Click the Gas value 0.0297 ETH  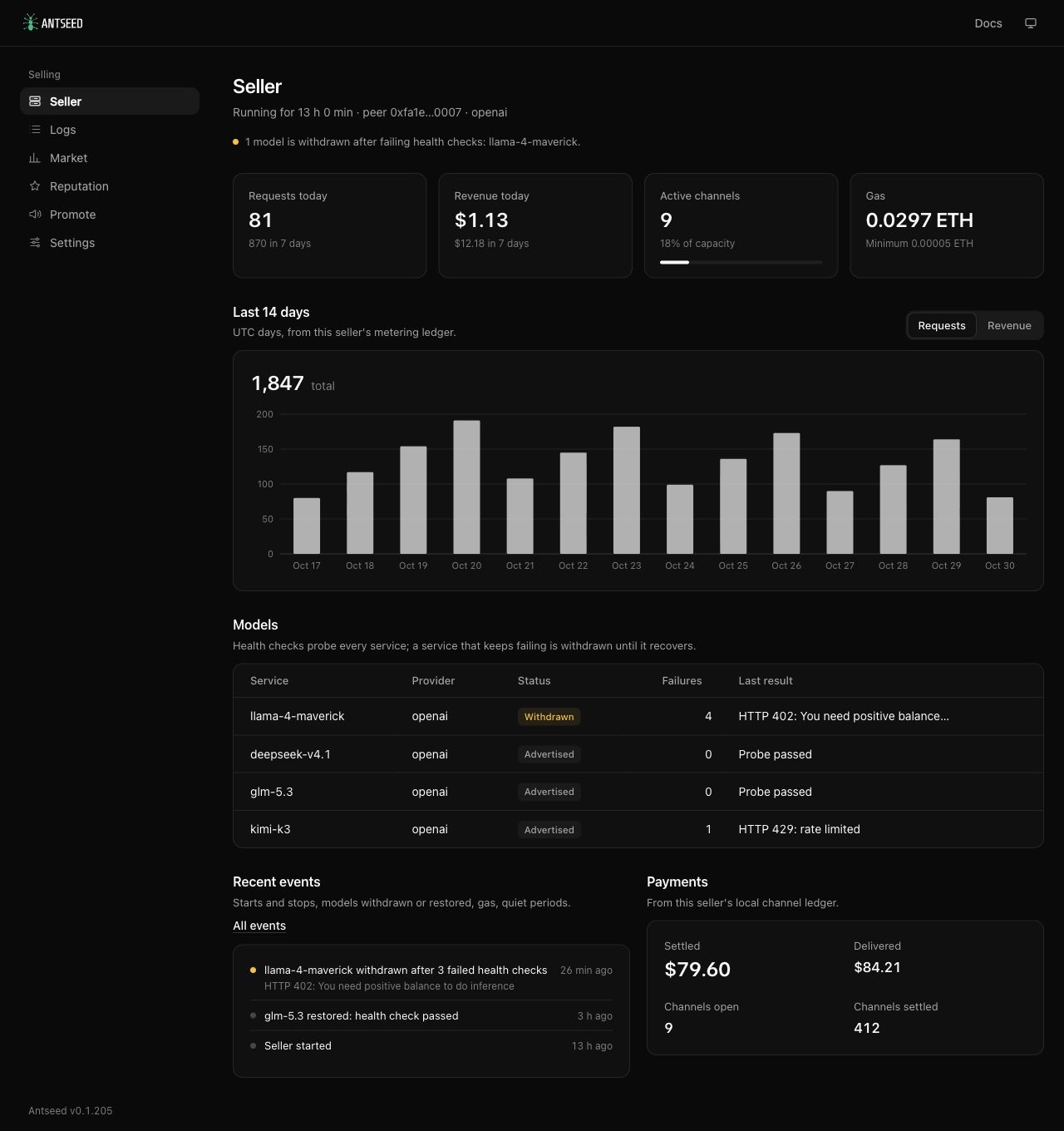[919, 220]
